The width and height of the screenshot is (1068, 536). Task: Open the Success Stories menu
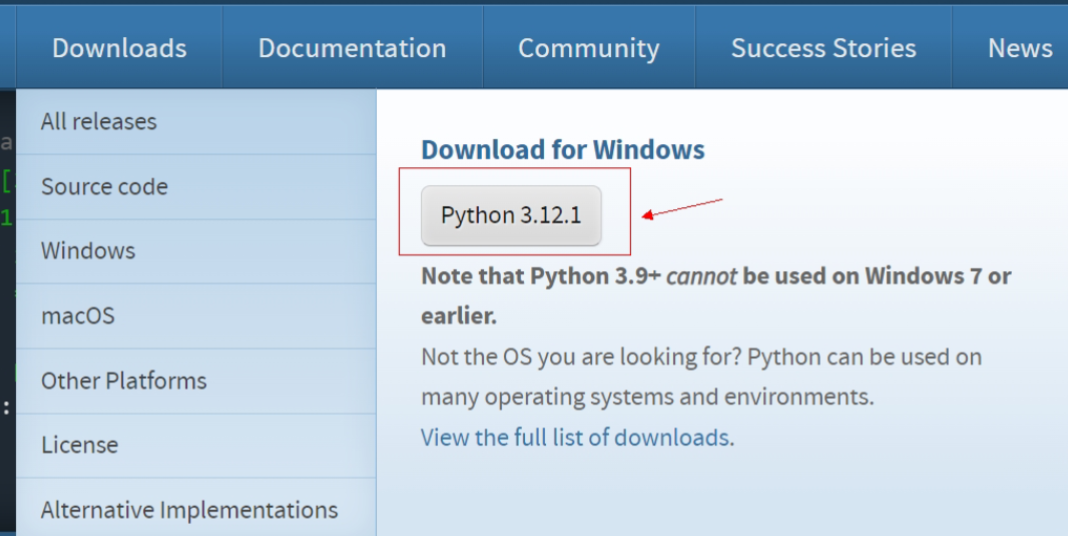tap(823, 48)
